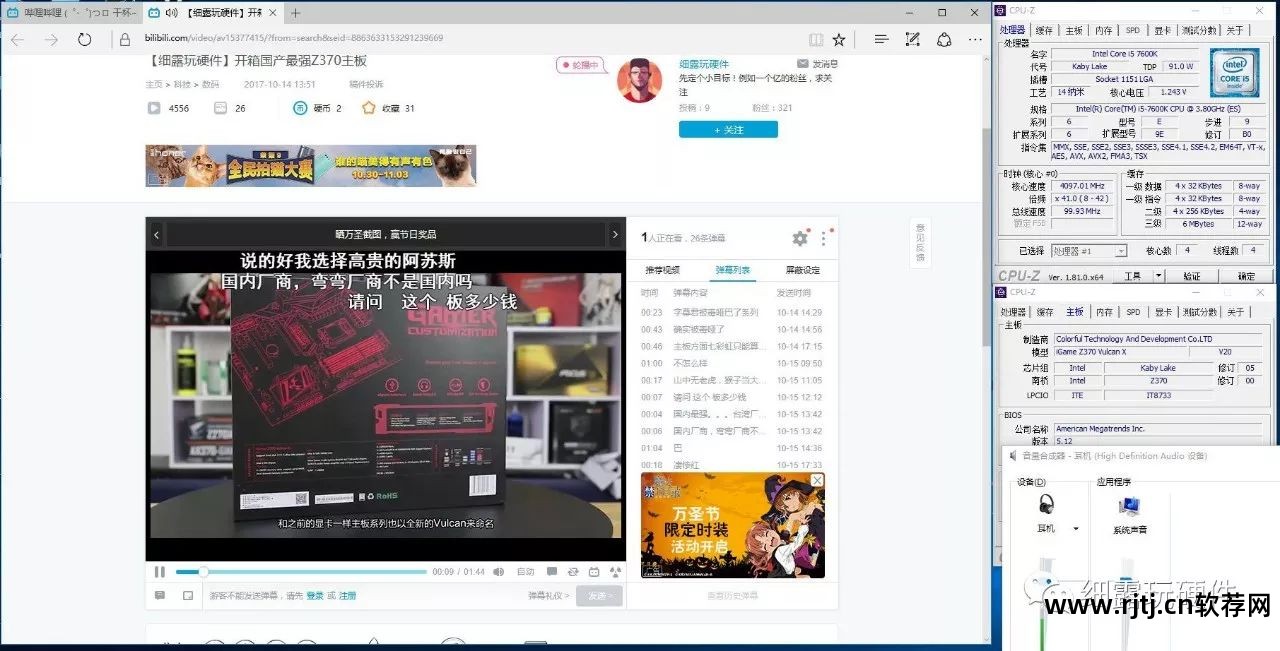Open the reading view book icon

coord(816,40)
